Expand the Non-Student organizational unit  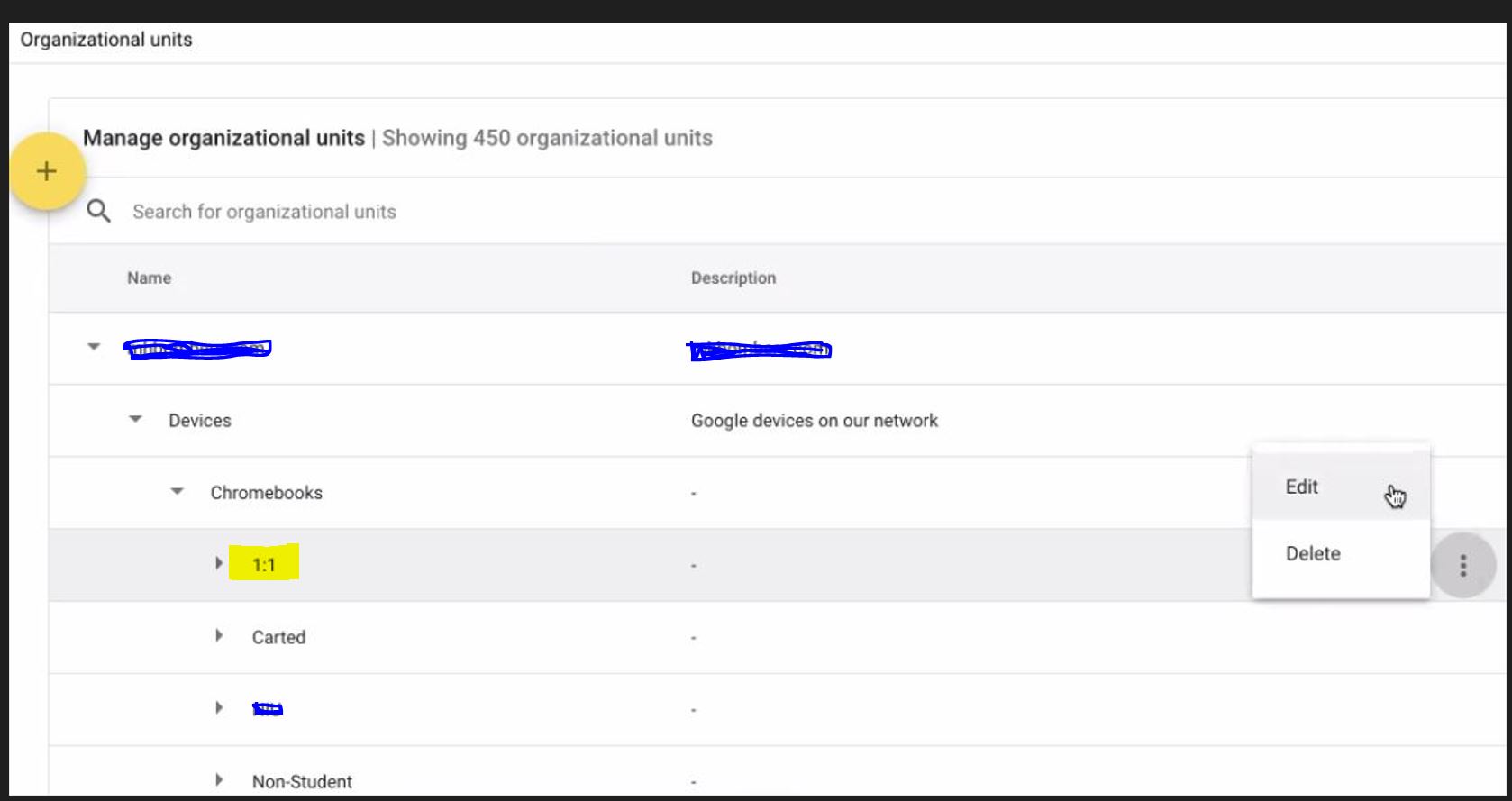point(219,779)
